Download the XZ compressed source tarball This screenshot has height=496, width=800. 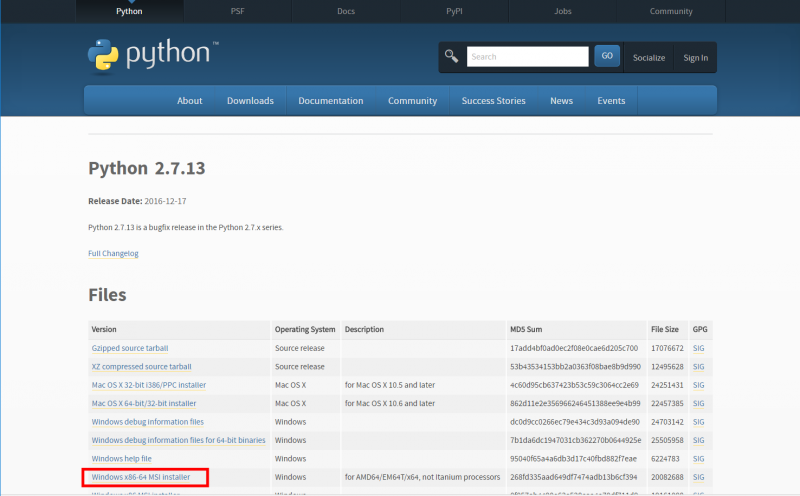point(141,367)
